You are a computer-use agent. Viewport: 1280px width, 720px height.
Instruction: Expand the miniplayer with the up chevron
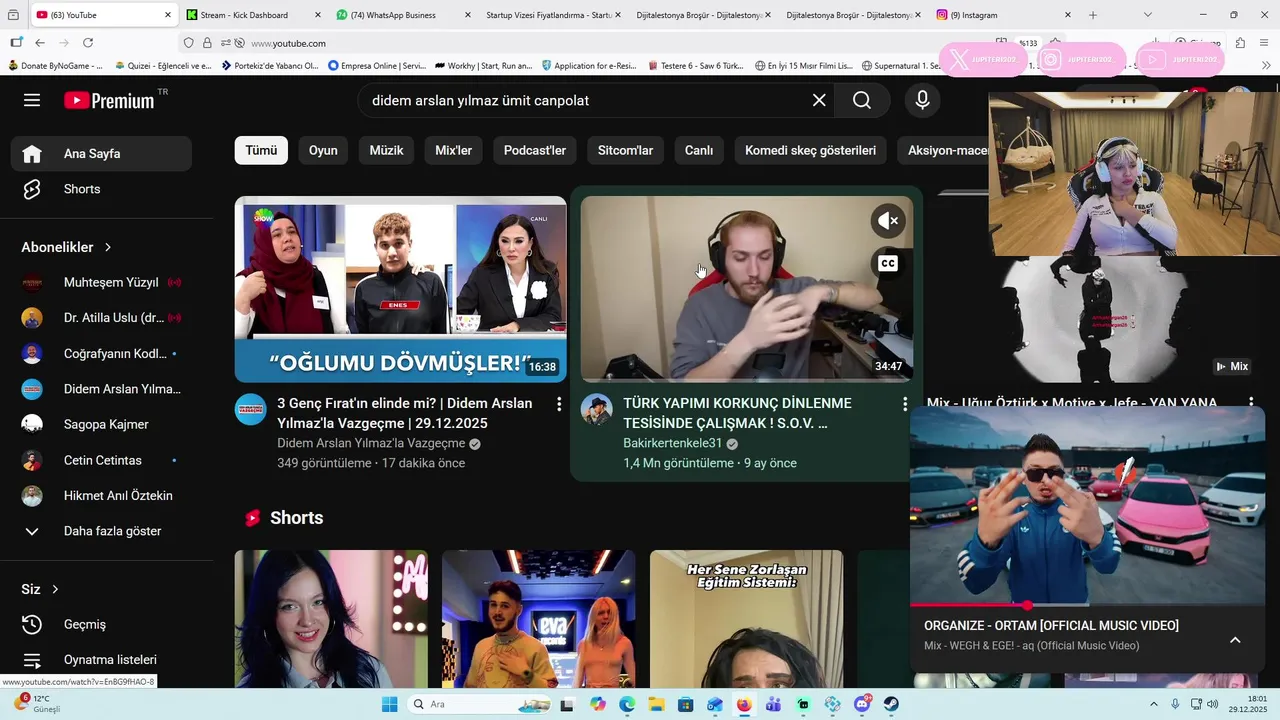[x=1235, y=640]
